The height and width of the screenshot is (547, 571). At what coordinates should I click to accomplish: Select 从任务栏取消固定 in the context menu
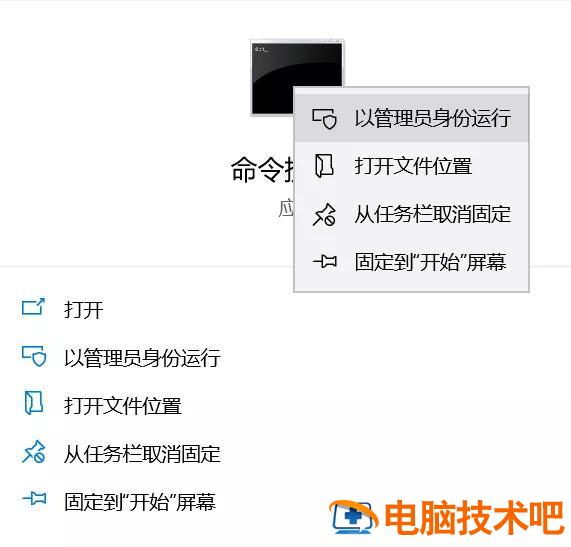(x=411, y=214)
